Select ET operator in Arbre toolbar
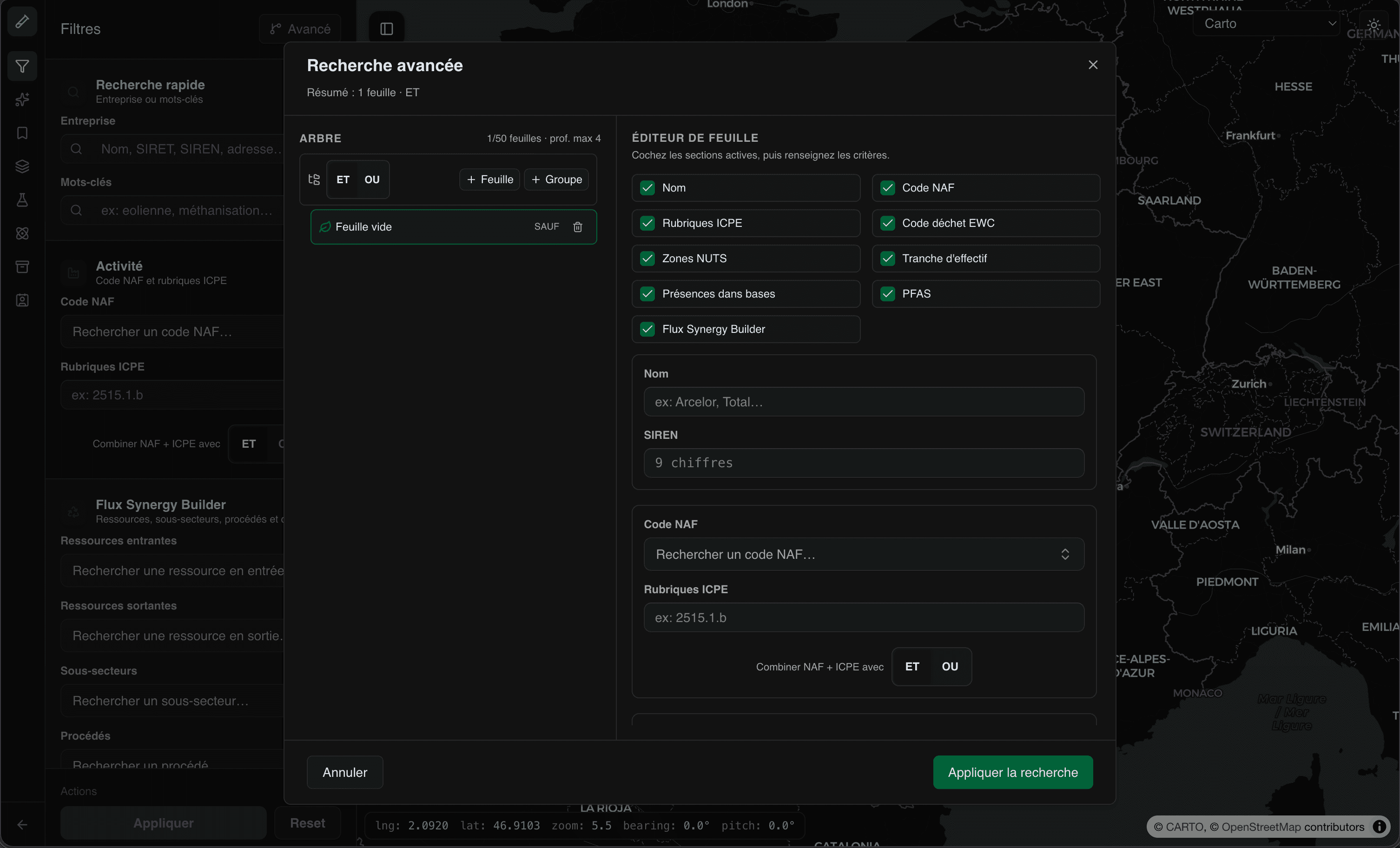The width and height of the screenshot is (1400, 848). click(x=343, y=179)
